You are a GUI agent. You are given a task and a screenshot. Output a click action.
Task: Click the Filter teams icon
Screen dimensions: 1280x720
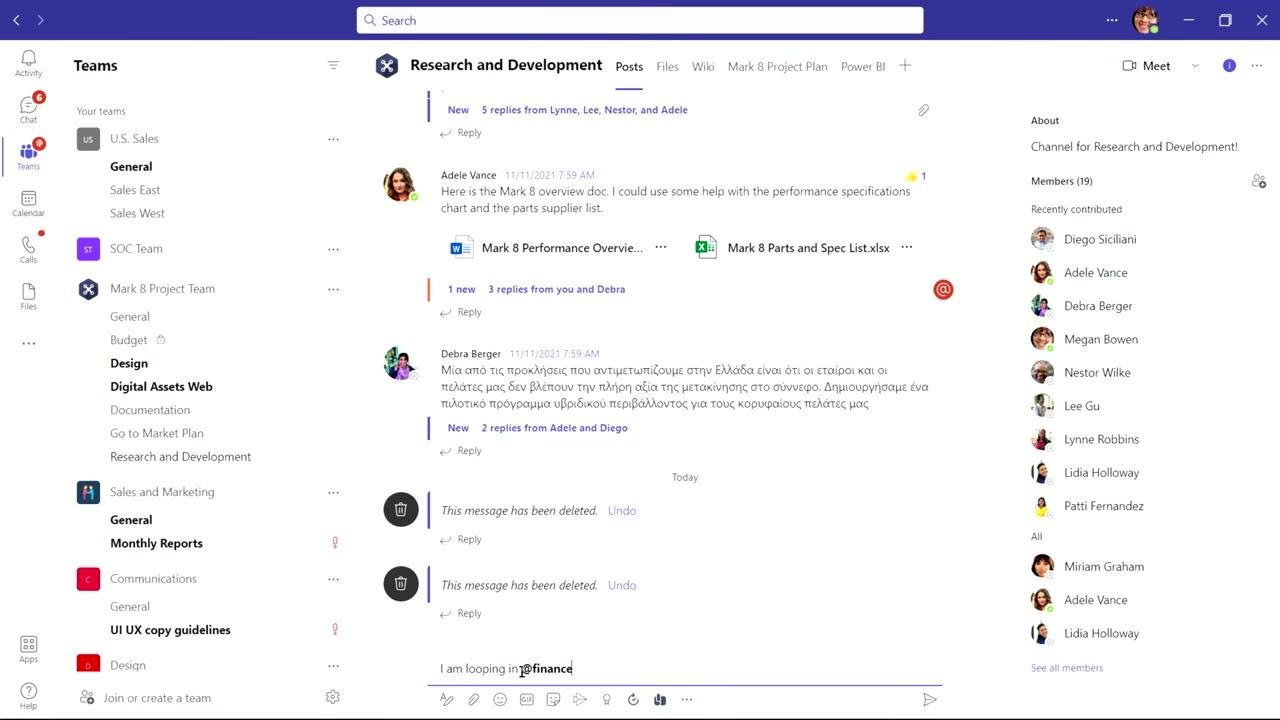333,65
